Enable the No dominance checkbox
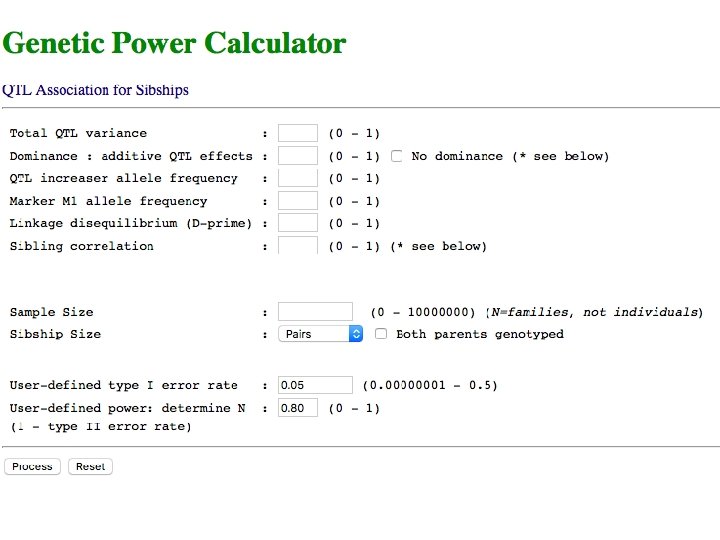Image resolution: width=720 pixels, height=540 pixels. pyautogui.click(x=397, y=156)
